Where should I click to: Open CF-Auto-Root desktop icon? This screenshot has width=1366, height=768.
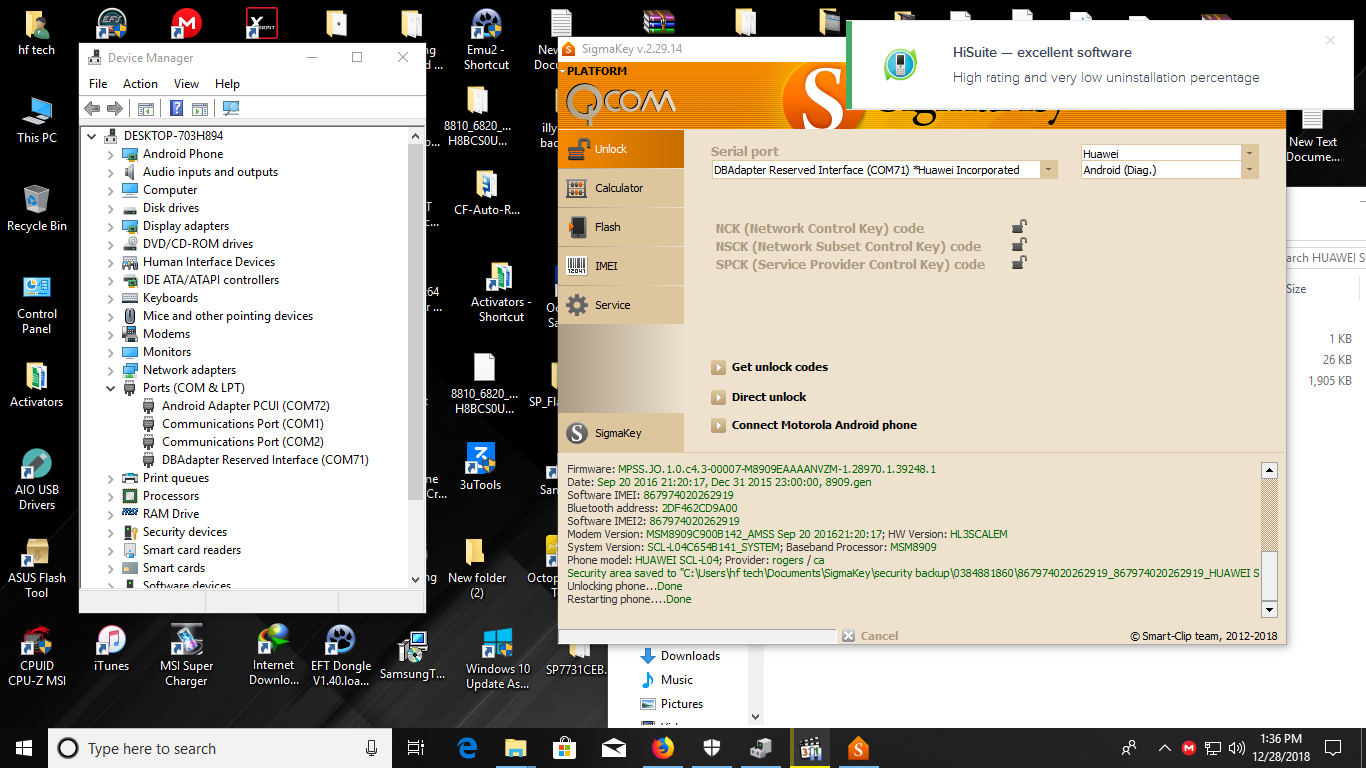tap(487, 192)
